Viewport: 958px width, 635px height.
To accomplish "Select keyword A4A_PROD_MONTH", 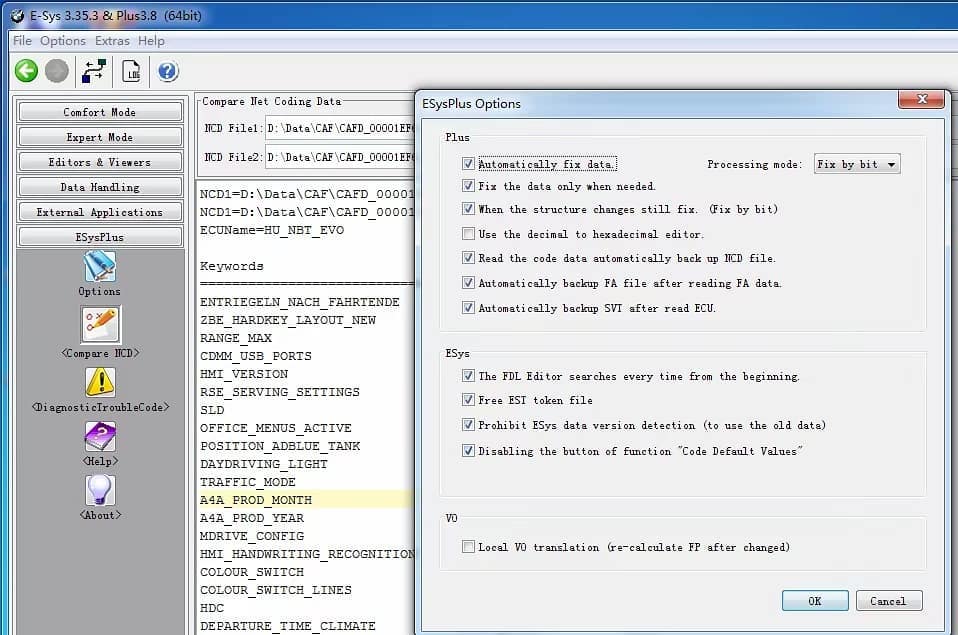I will point(255,499).
